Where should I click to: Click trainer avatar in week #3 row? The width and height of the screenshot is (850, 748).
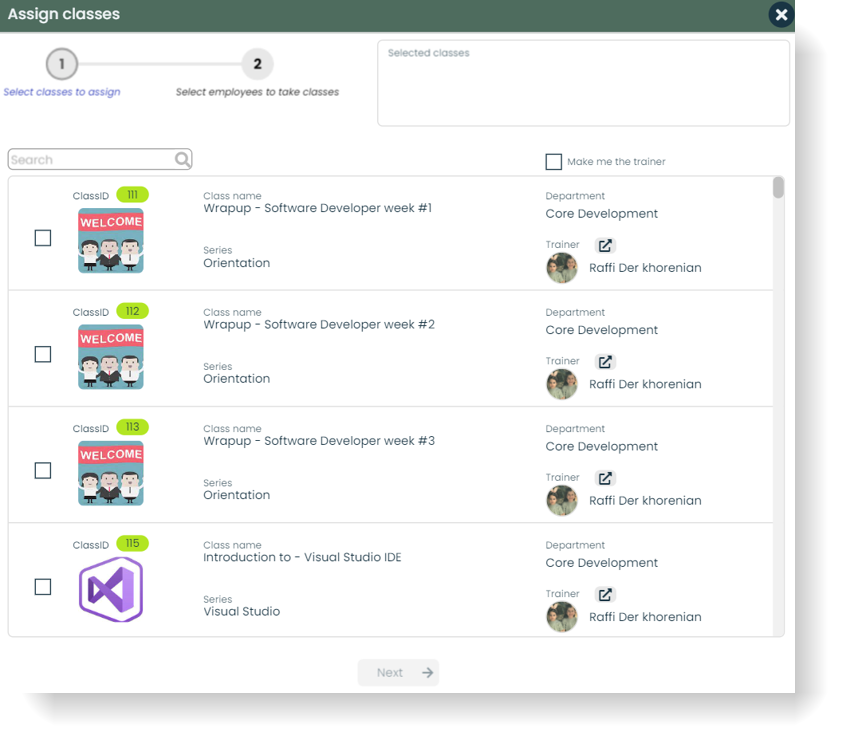(x=562, y=500)
